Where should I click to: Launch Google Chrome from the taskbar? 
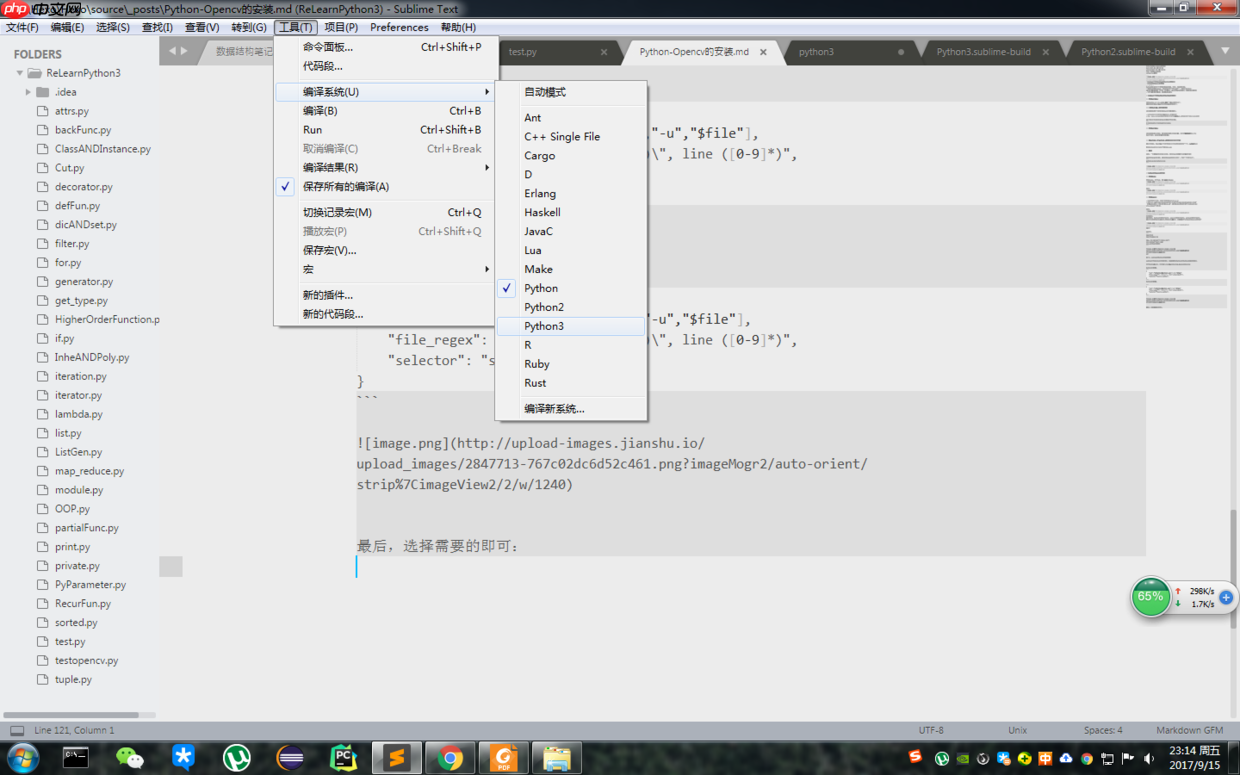[450, 757]
